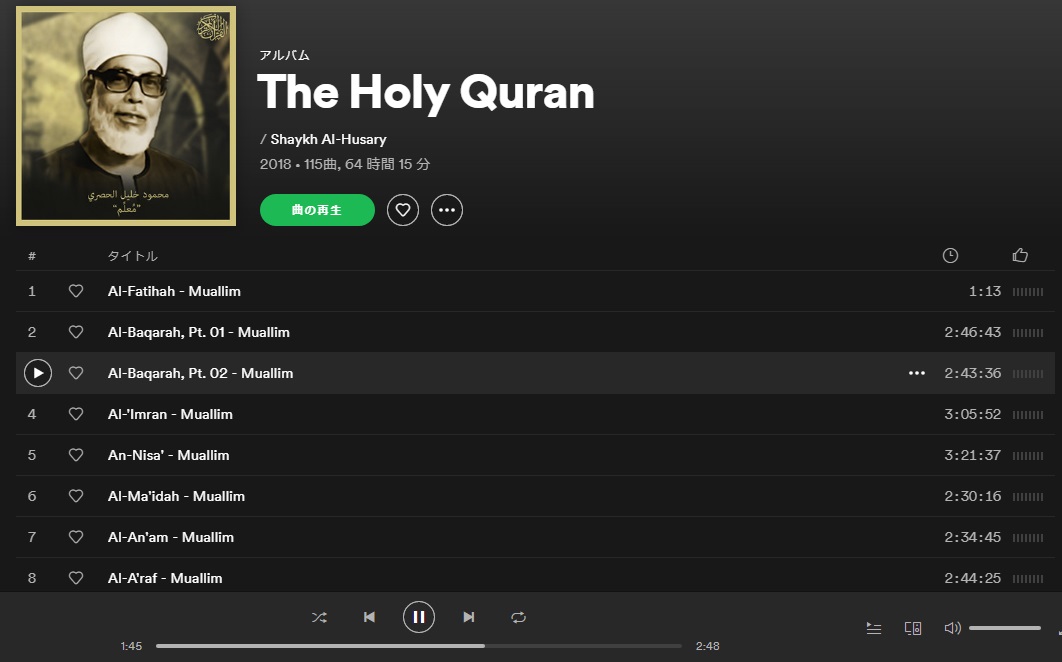Toggle shuffle playback icon

(319, 617)
